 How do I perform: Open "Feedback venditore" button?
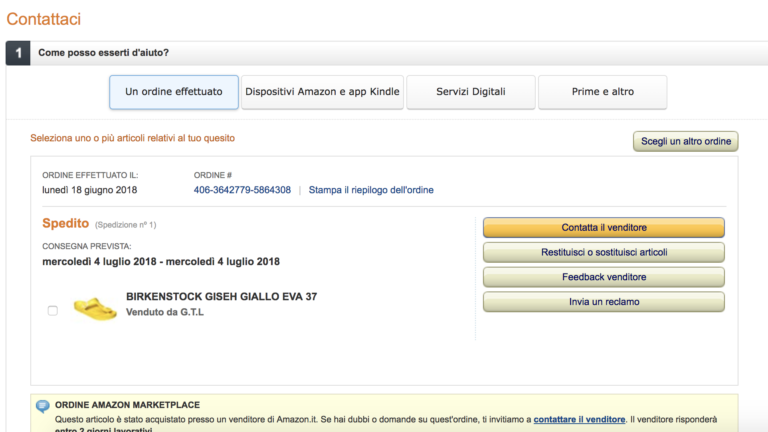pos(604,277)
